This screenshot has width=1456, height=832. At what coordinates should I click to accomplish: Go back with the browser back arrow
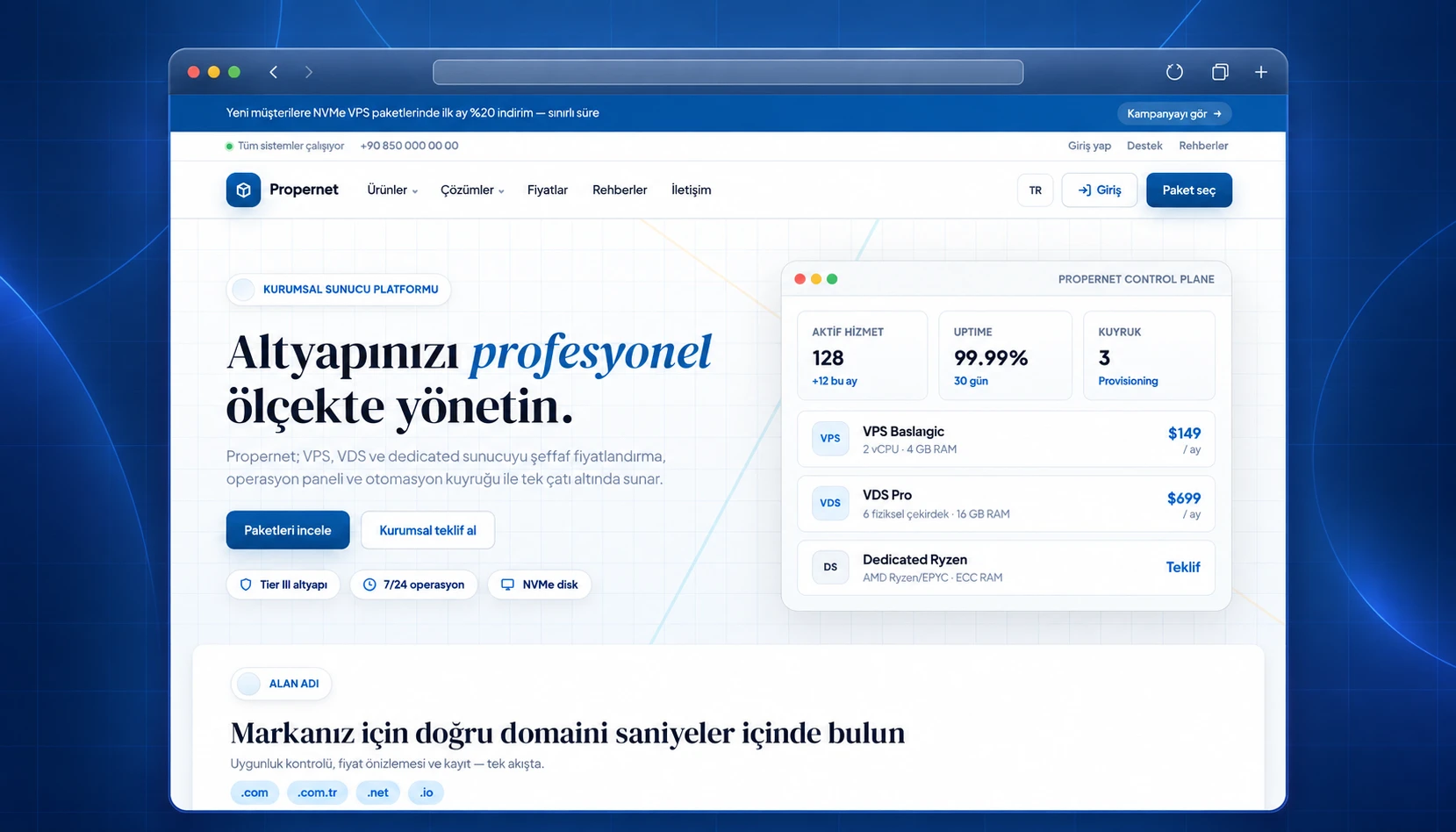[274, 72]
